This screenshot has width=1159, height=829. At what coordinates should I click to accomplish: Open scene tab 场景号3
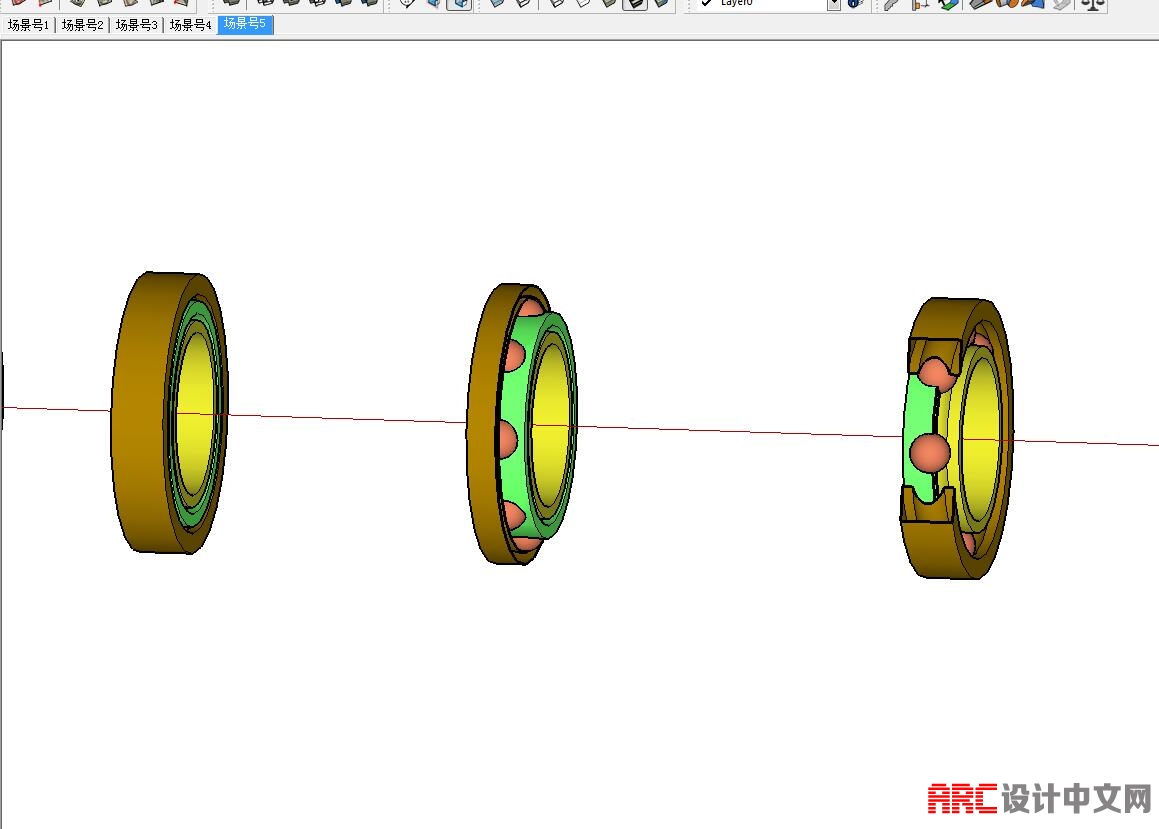pyautogui.click(x=136, y=25)
